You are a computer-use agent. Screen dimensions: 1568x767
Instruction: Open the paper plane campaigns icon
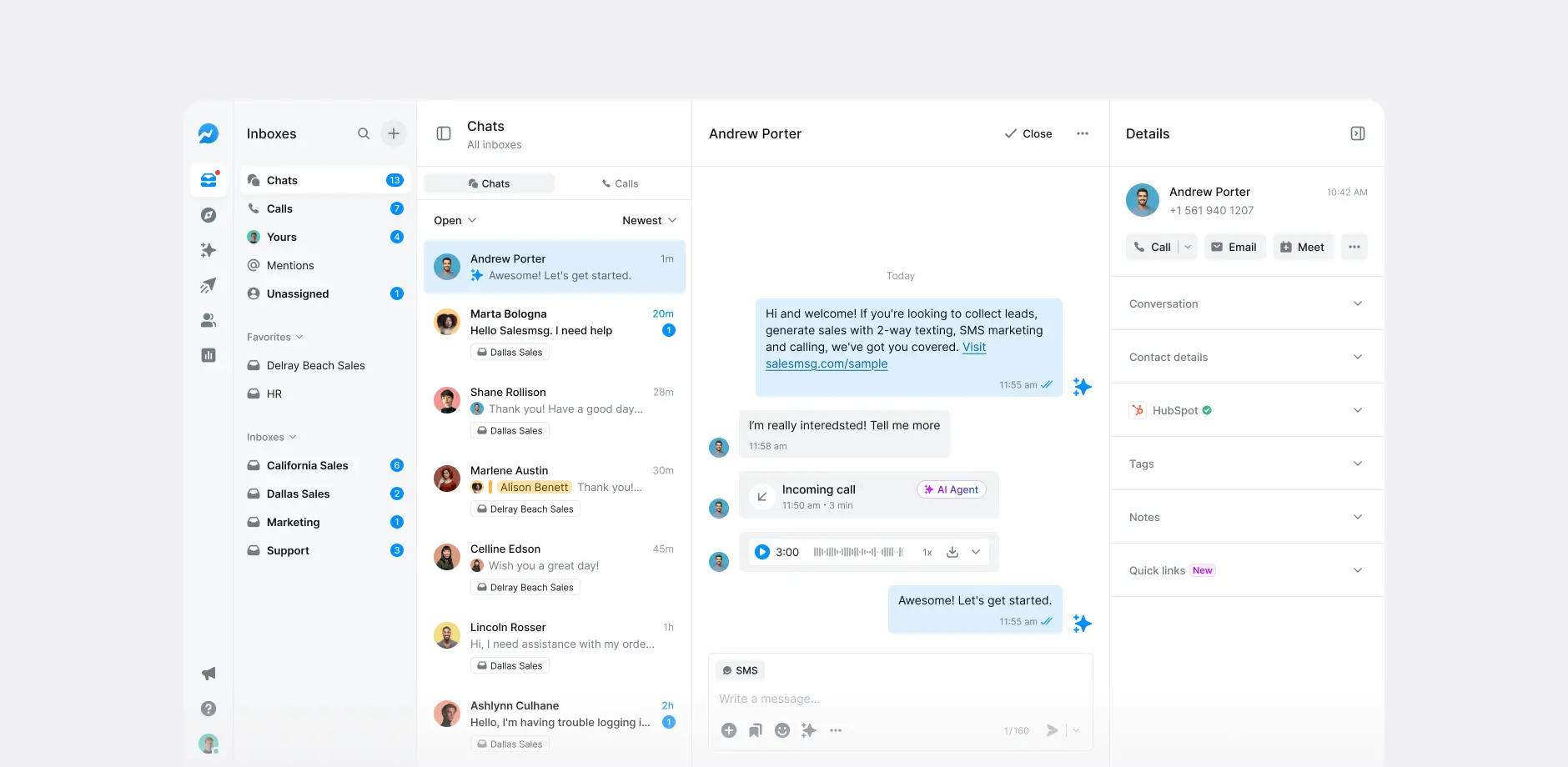[209, 285]
